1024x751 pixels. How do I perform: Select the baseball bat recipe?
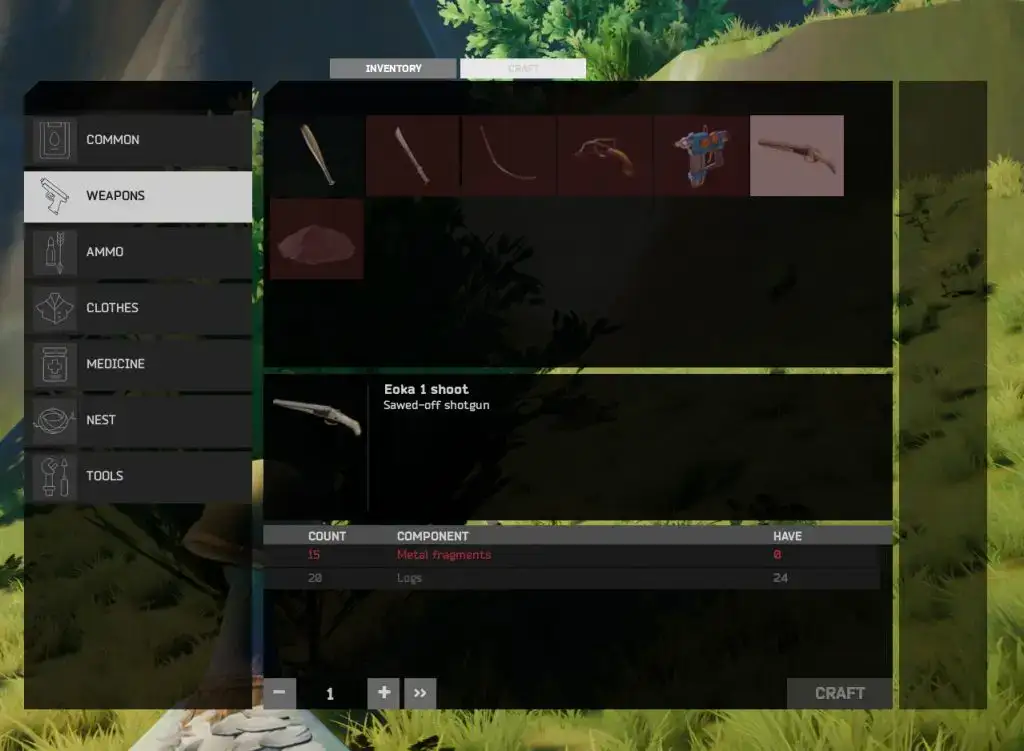317,155
